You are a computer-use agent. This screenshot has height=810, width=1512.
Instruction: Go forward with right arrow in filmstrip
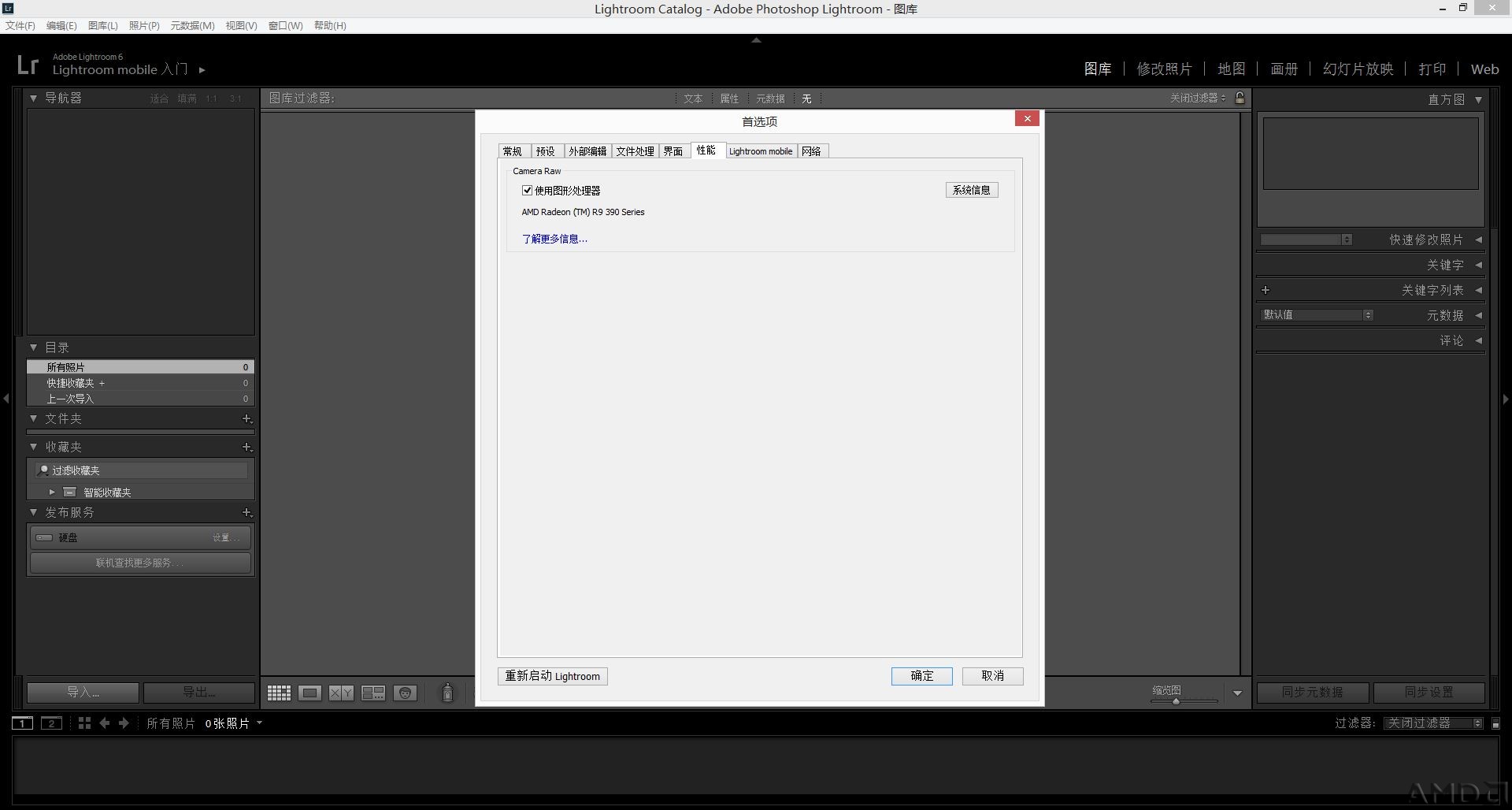tap(124, 723)
